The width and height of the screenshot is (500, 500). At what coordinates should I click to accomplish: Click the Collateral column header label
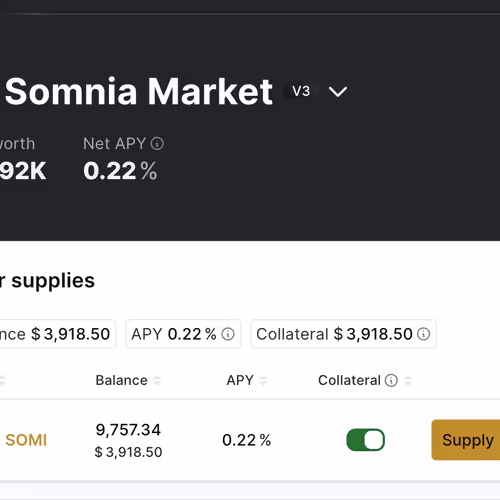click(x=349, y=380)
